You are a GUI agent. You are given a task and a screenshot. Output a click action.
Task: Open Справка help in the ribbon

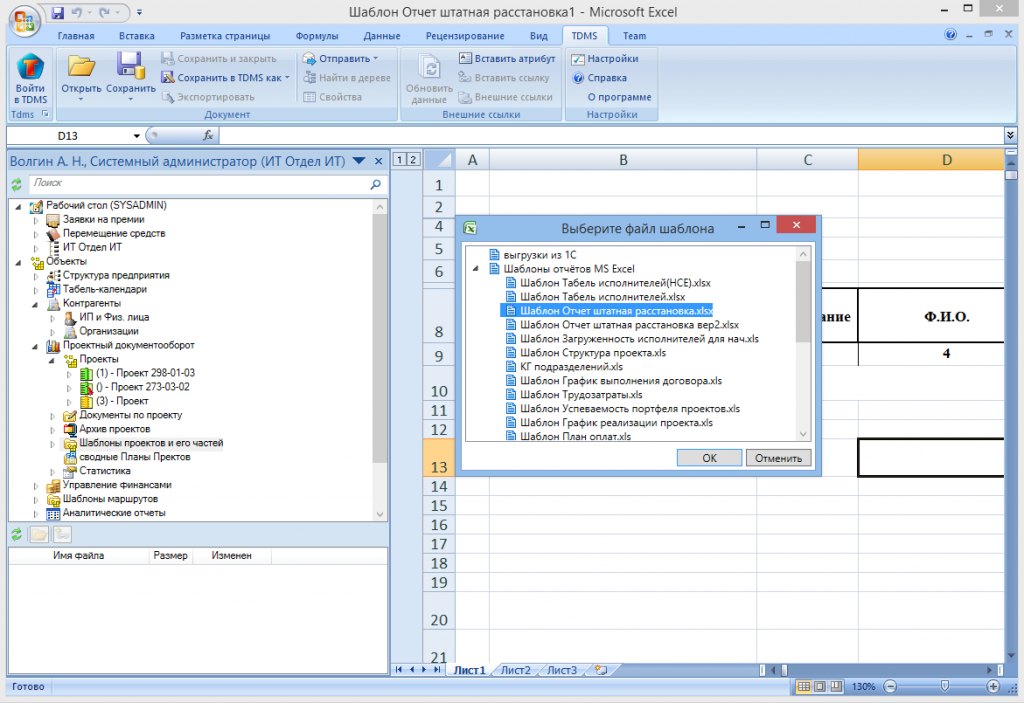[600, 78]
